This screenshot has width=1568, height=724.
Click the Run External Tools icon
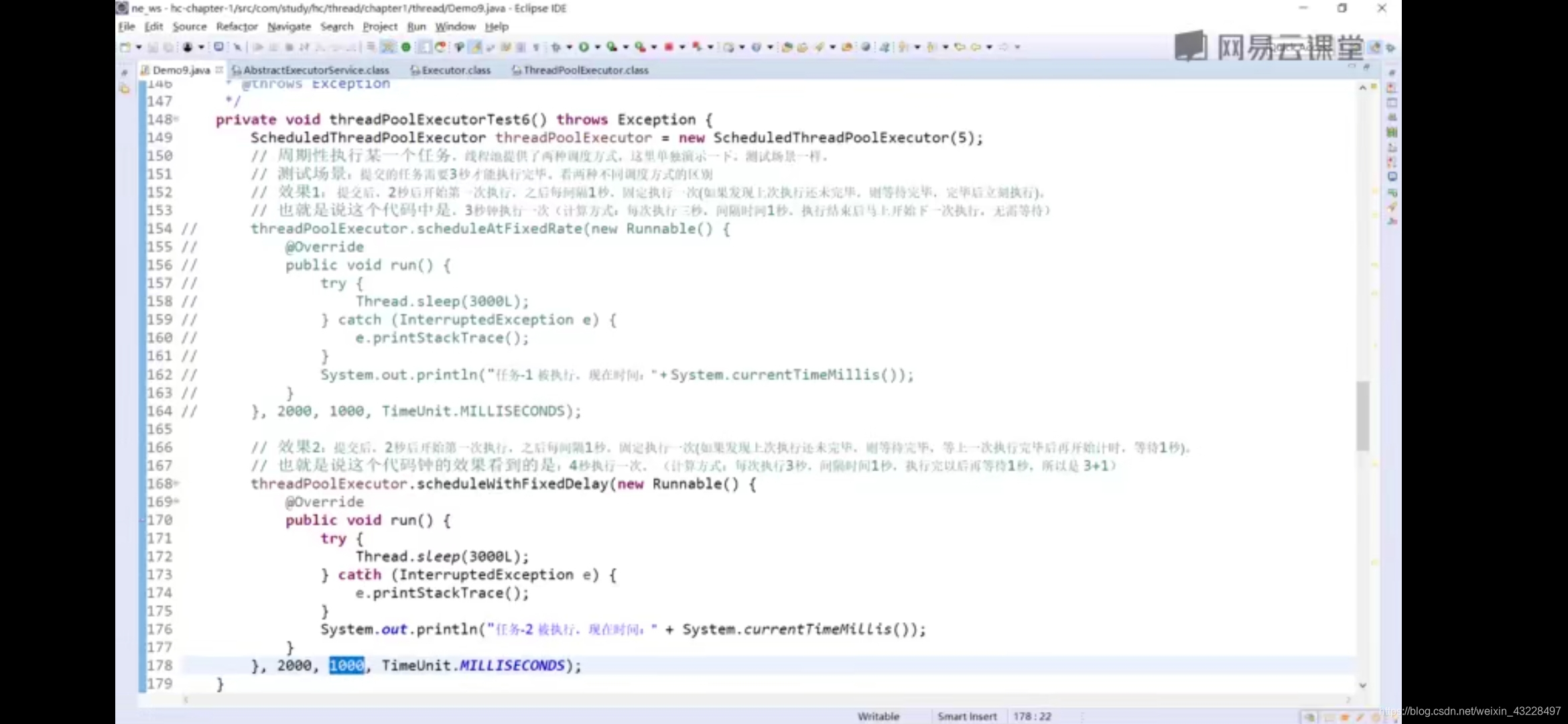[x=641, y=47]
